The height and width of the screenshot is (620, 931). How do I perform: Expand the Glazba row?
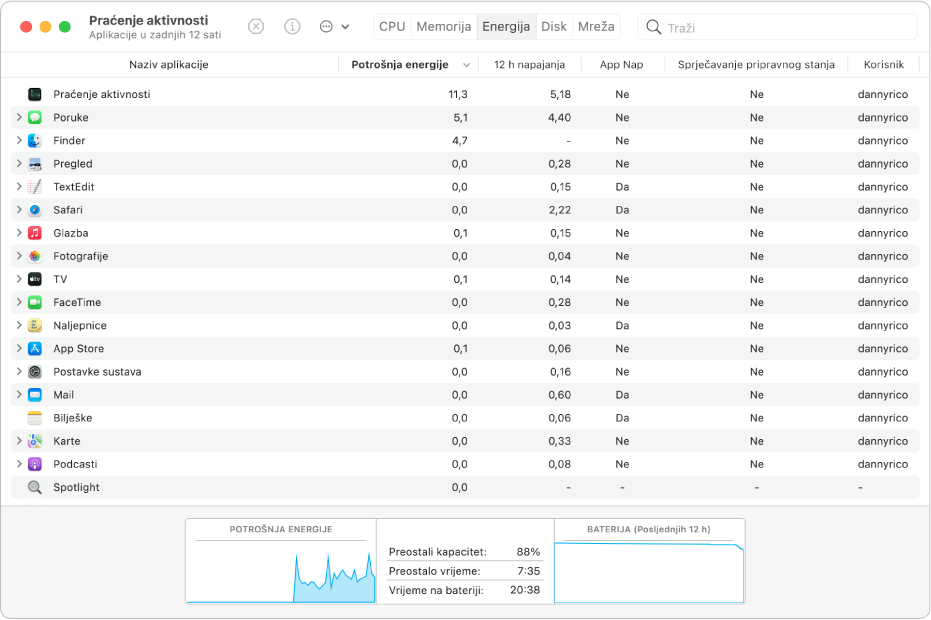(19, 233)
